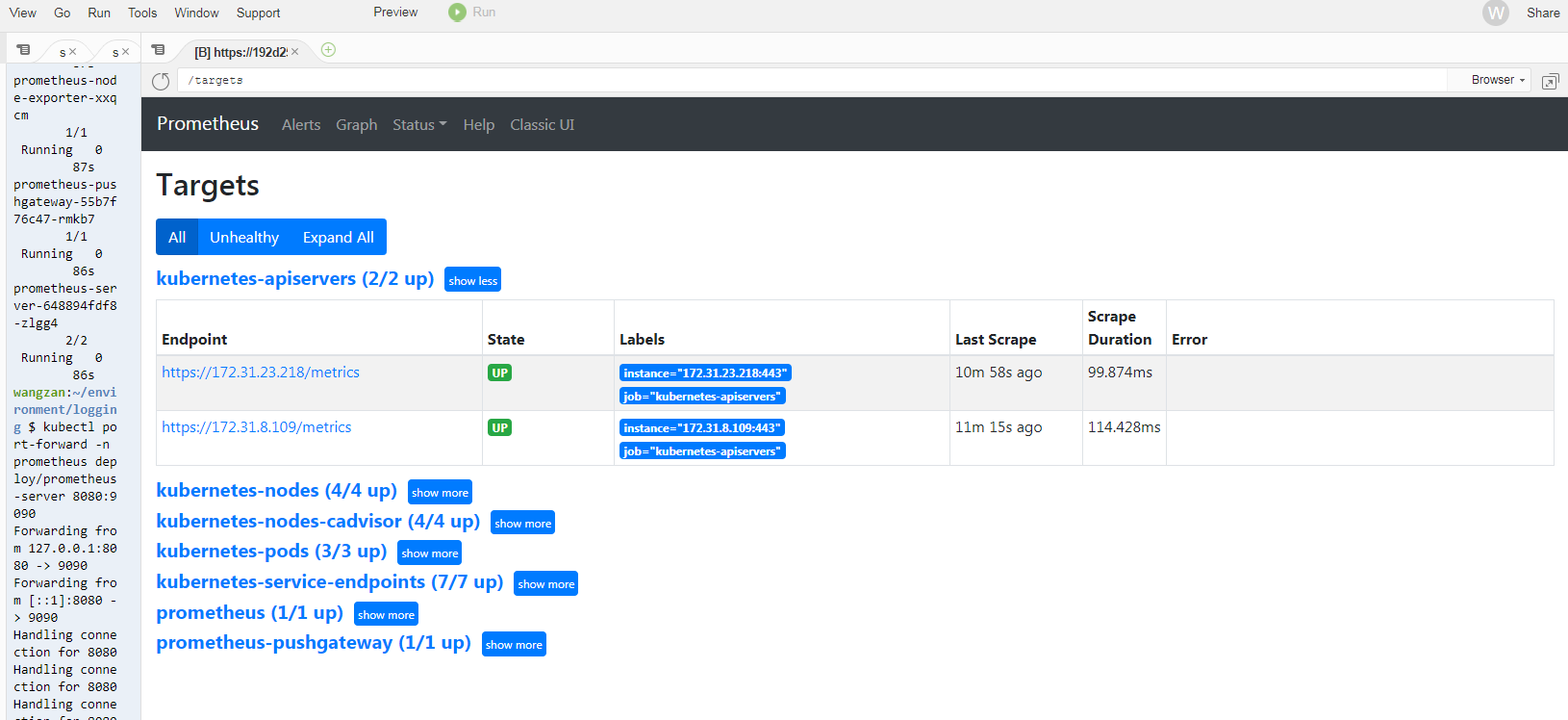The height and width of the screenshot is (720, 1568).
Task: Click label instance="172.31.23.218:443"
Action: pyautogui.click(x=705, y=373)
